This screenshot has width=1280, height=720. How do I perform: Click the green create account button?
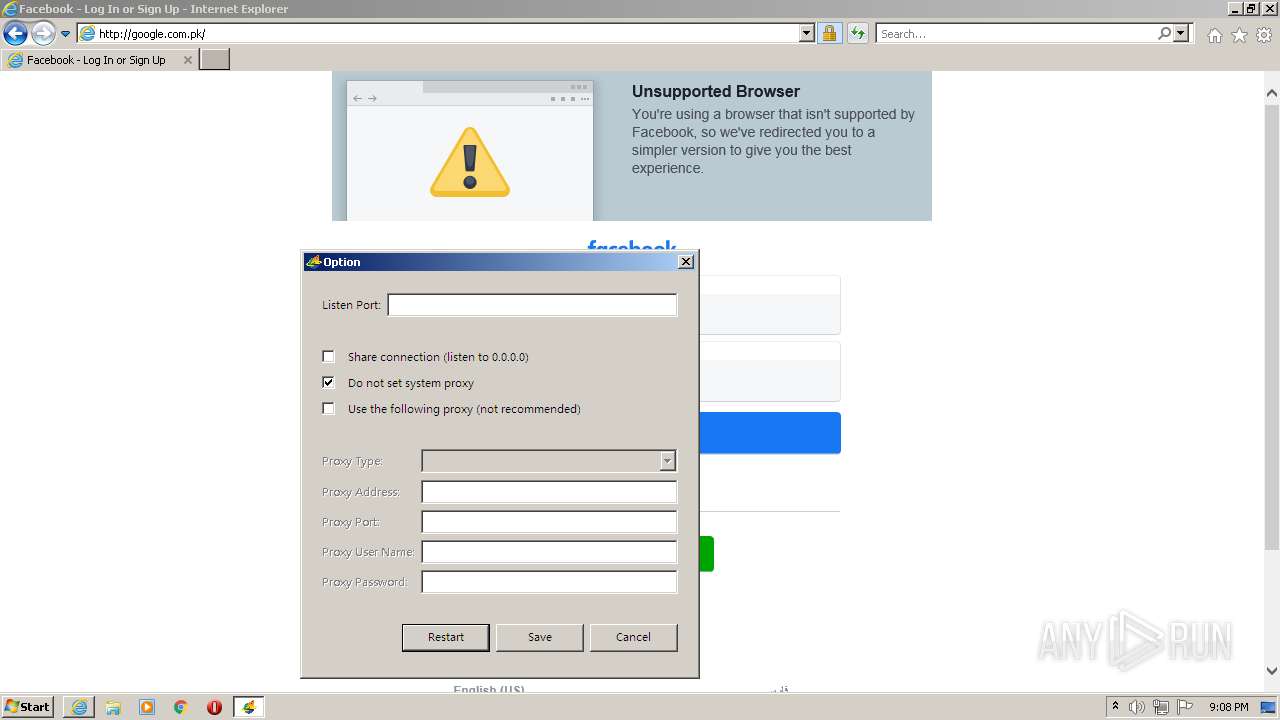point(706,553)
